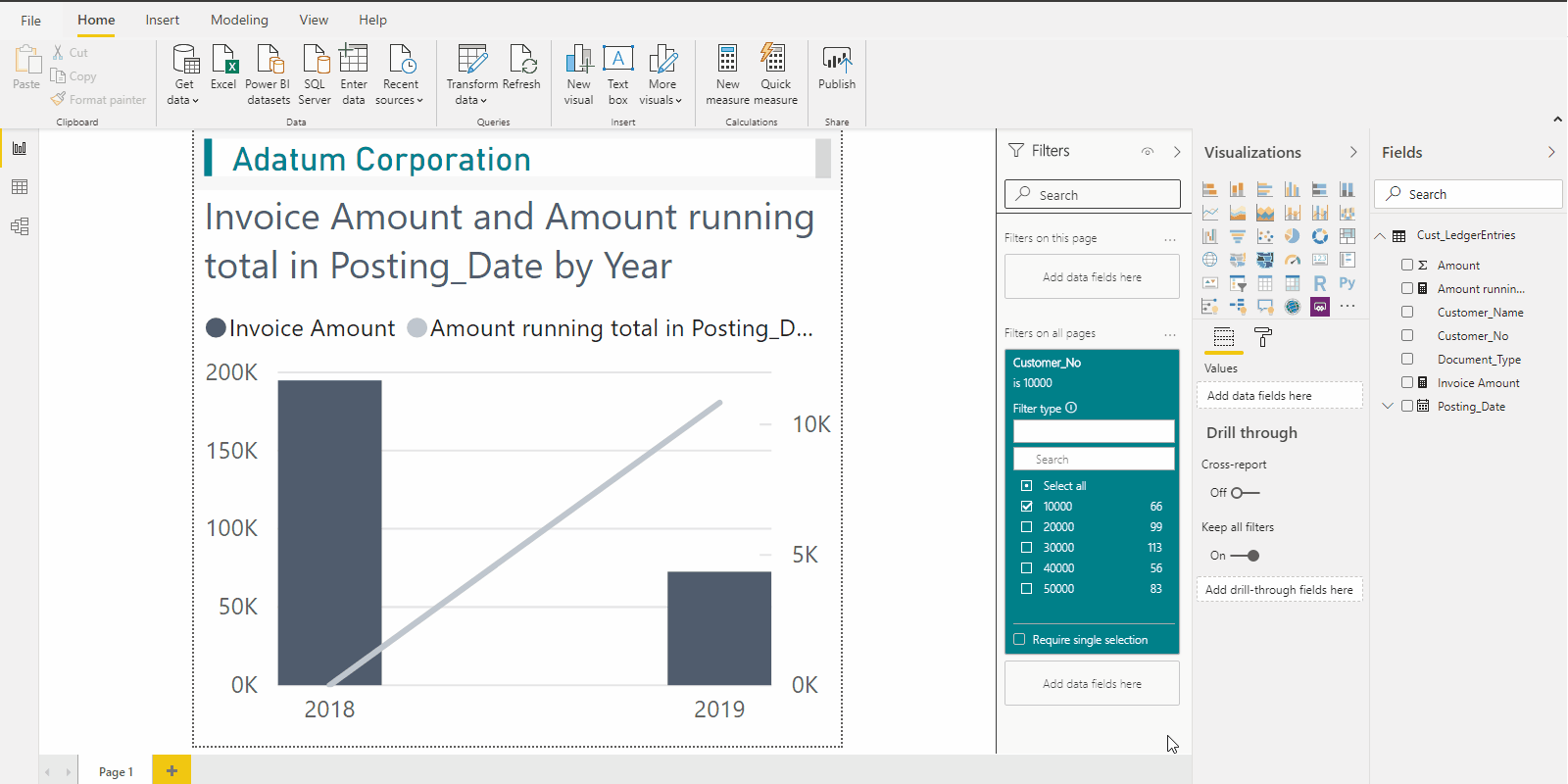The image size is (1568, 784).
Task: Choose the funnel chart visualization
Action: coord(1238,236)
